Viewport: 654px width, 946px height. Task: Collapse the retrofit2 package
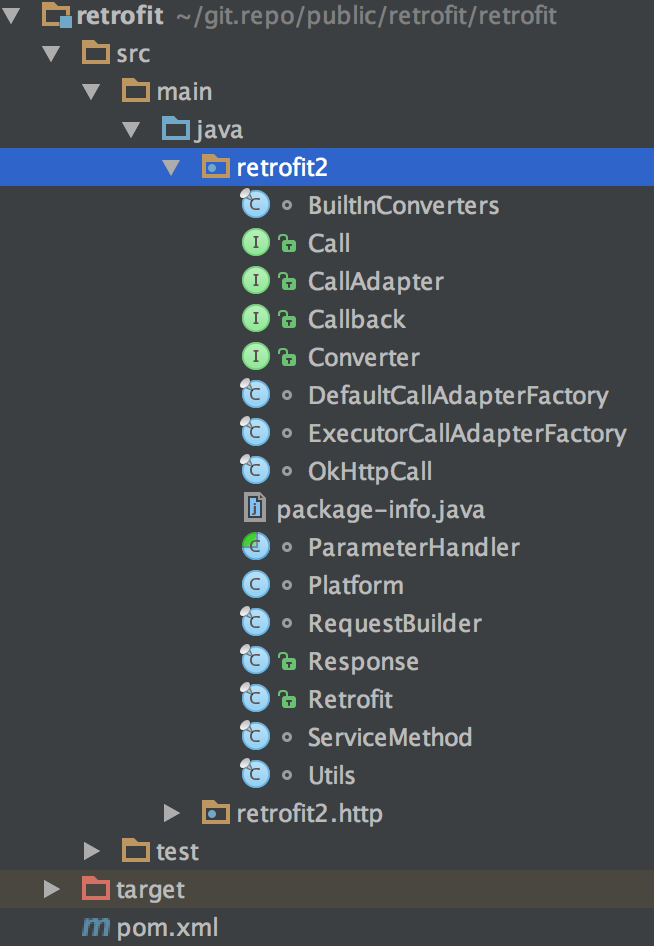click(171, 167)
